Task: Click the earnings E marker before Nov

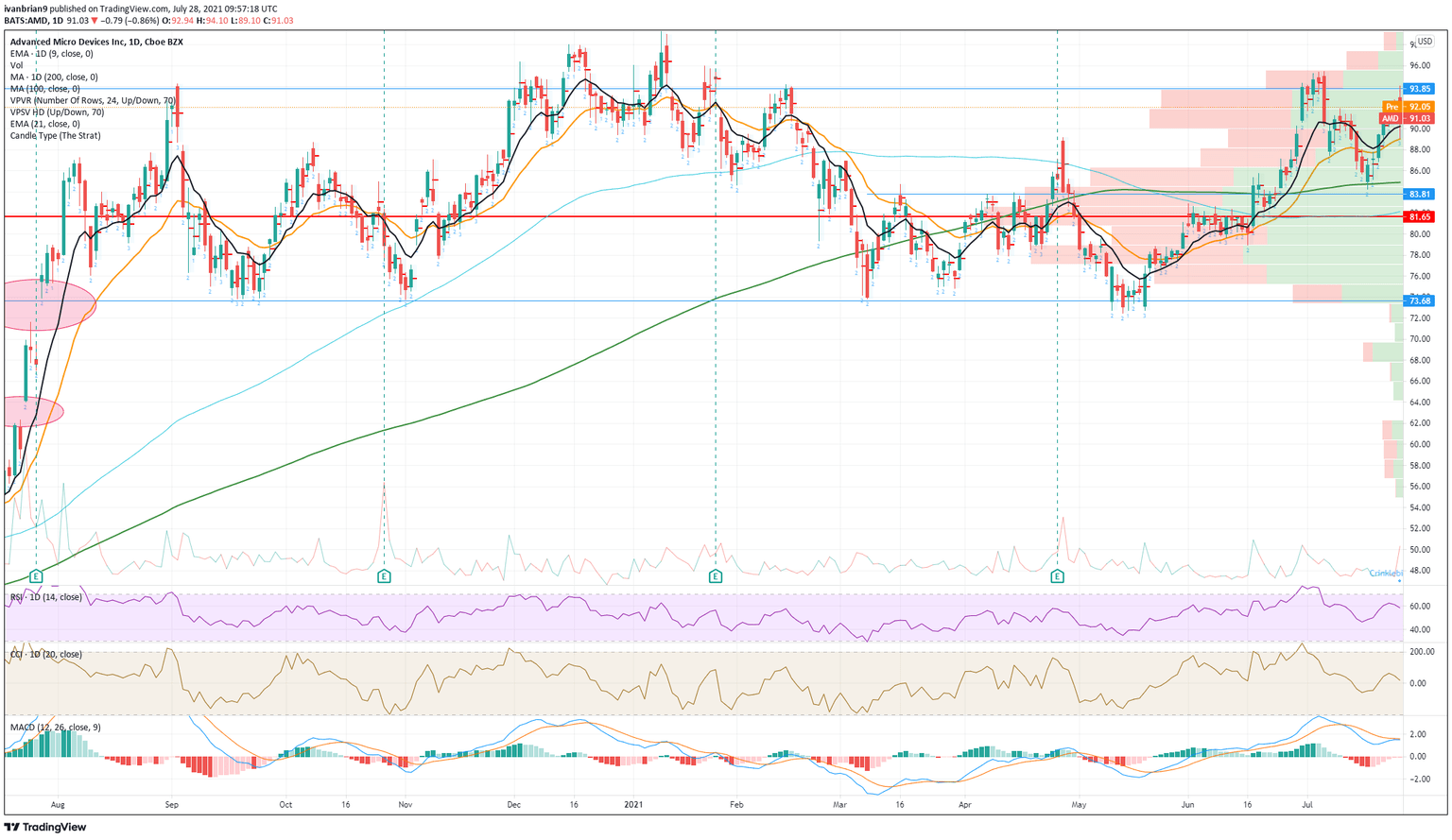Action: point(384,575)
